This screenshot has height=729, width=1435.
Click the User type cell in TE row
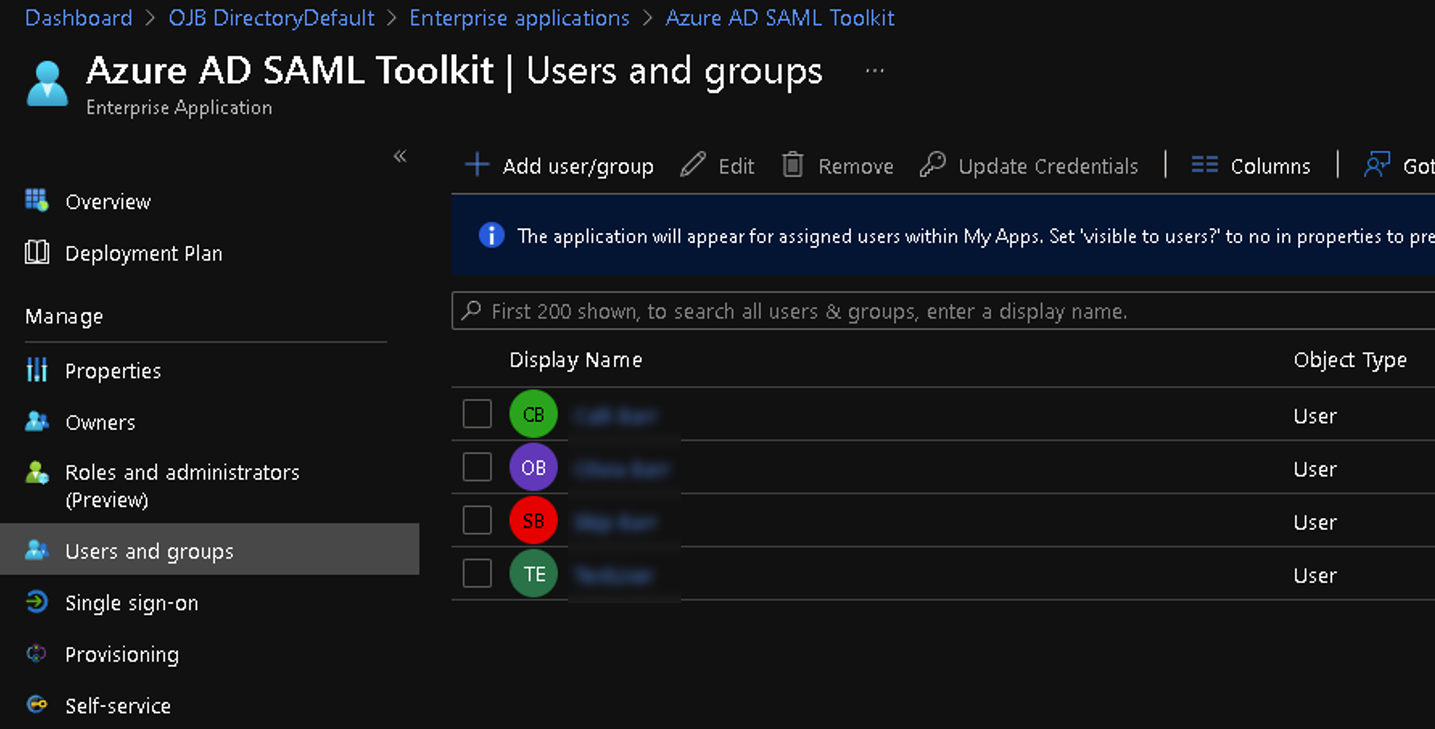click(1315, 576)
